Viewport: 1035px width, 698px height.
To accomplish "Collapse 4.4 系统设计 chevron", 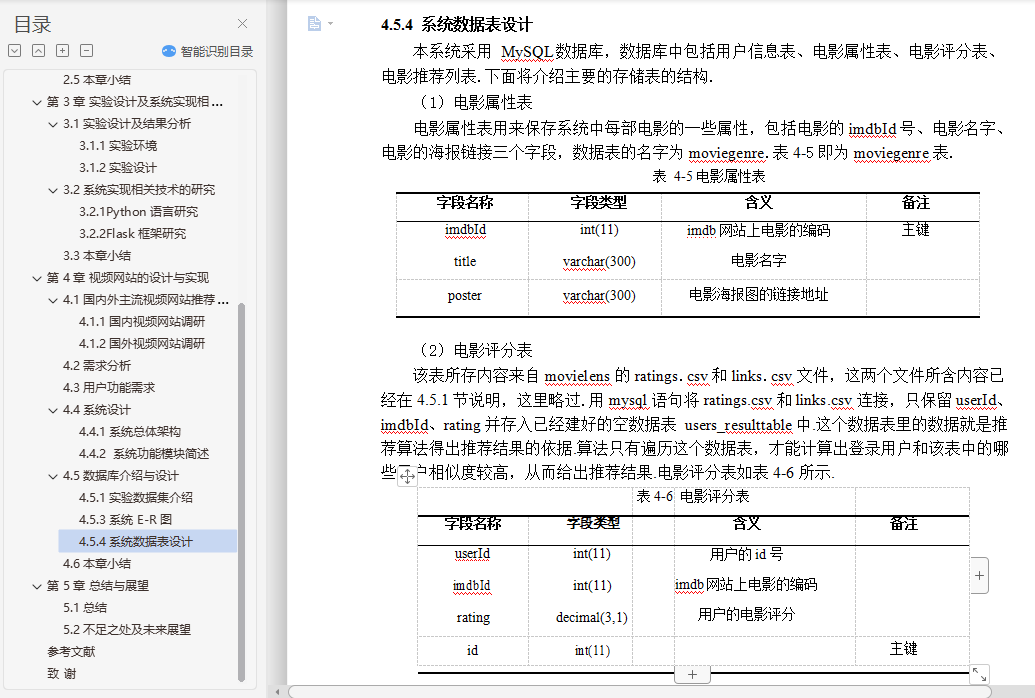I will (x=53, y=410).
